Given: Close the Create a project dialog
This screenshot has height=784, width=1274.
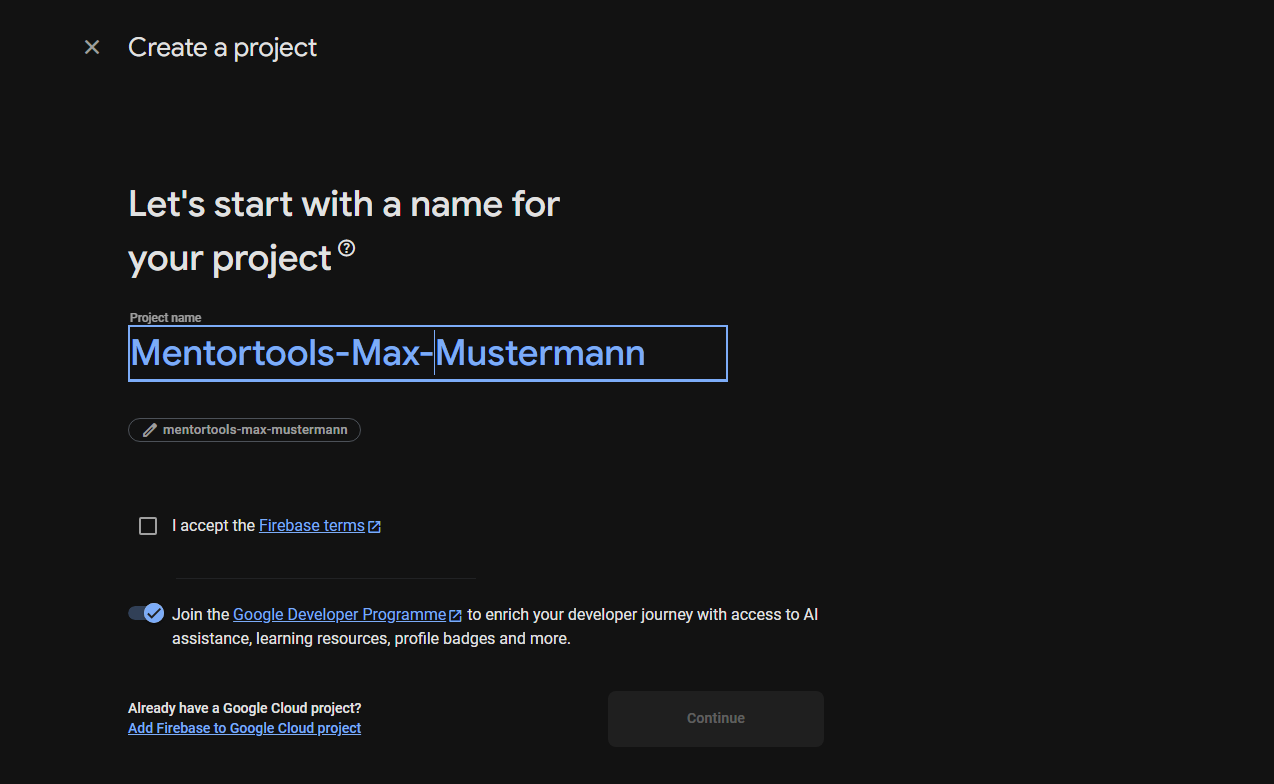Looking at the screenshot, I should [92, 47].
